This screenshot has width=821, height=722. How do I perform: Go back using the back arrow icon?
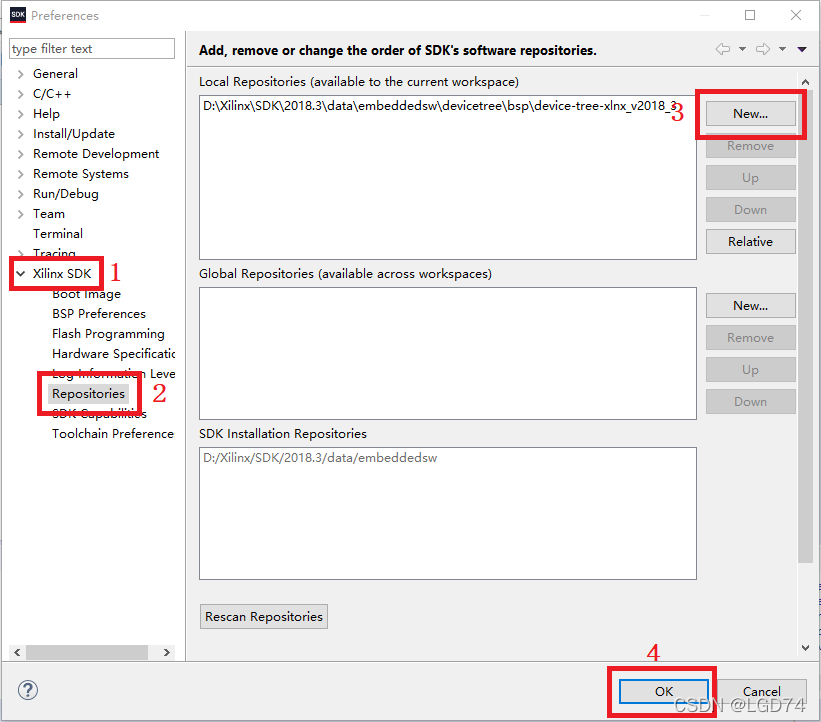(x=723, y=49)
